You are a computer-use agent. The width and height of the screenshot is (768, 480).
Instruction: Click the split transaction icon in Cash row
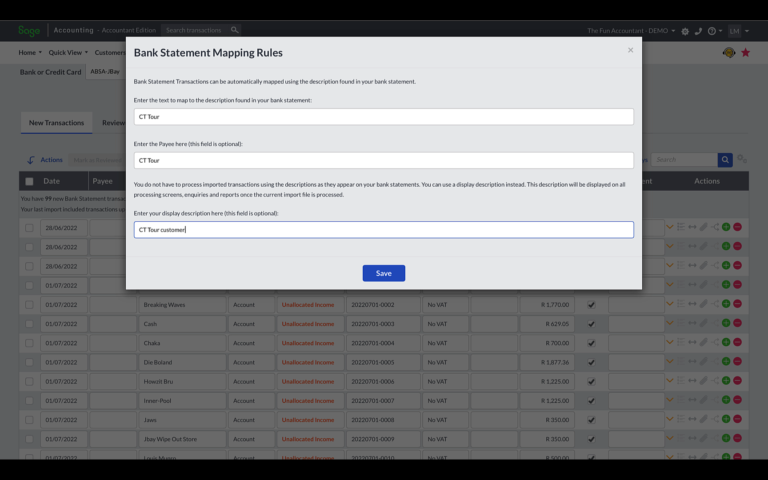[715, 323]
